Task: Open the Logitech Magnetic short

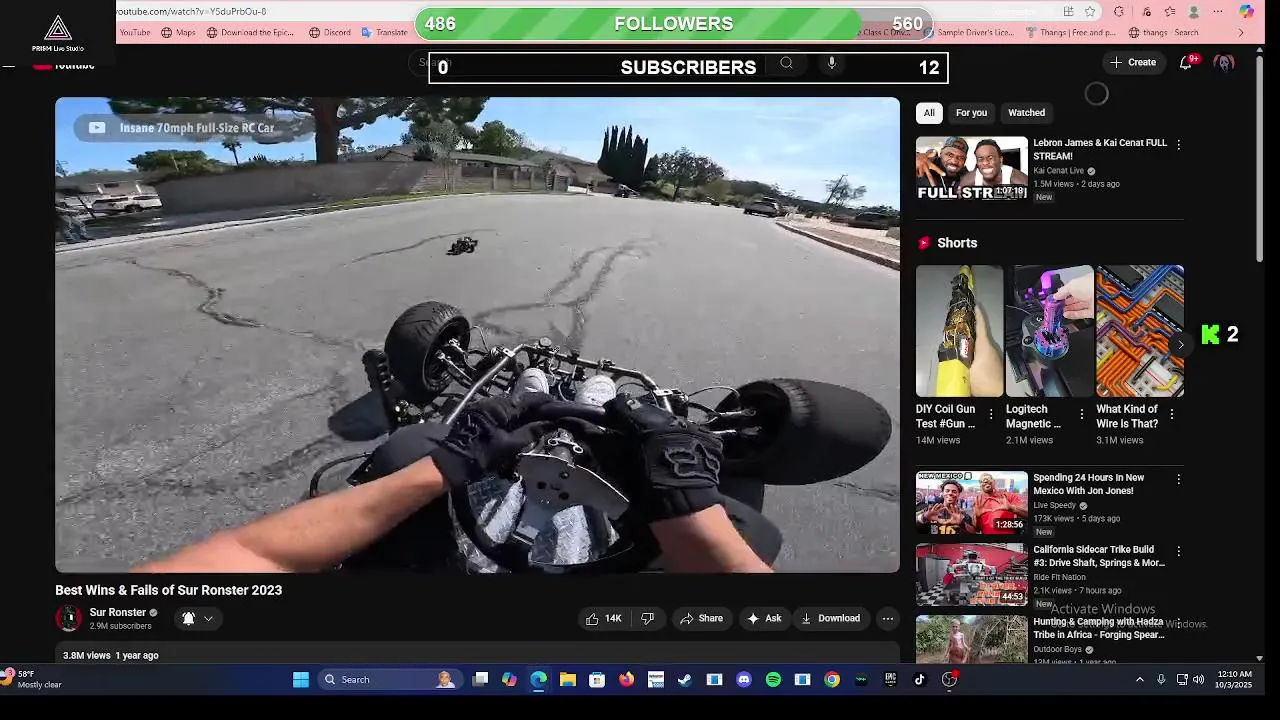Action: [x=1049, y=331]
